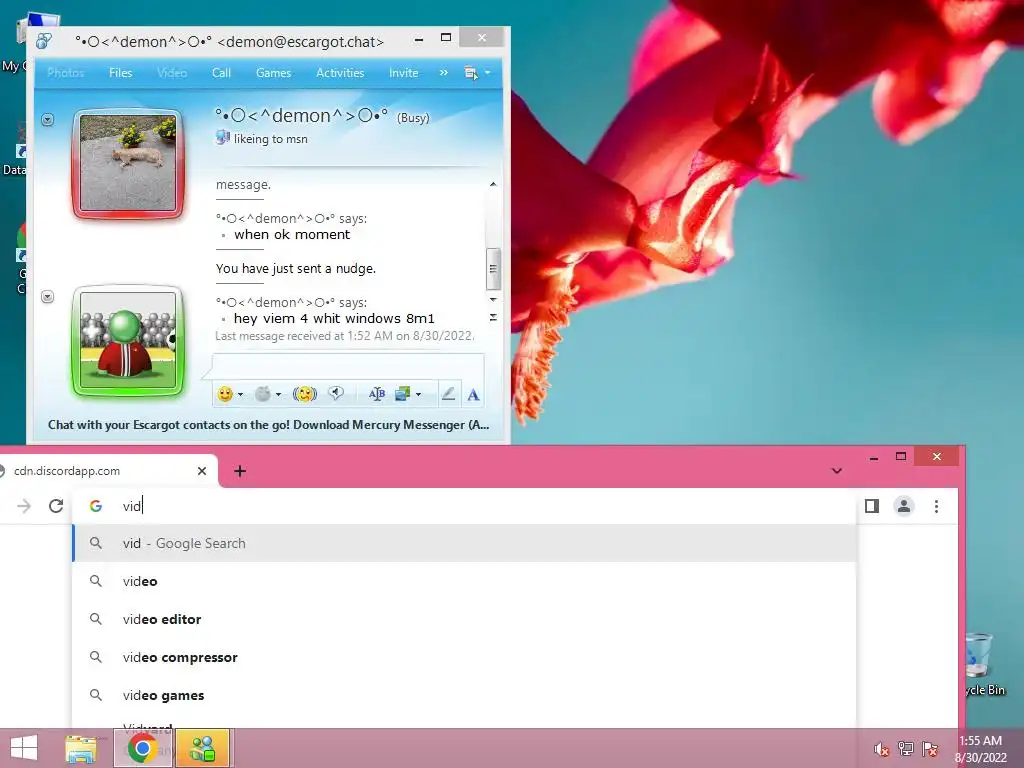Click the background picture icon

click(402, 394)
